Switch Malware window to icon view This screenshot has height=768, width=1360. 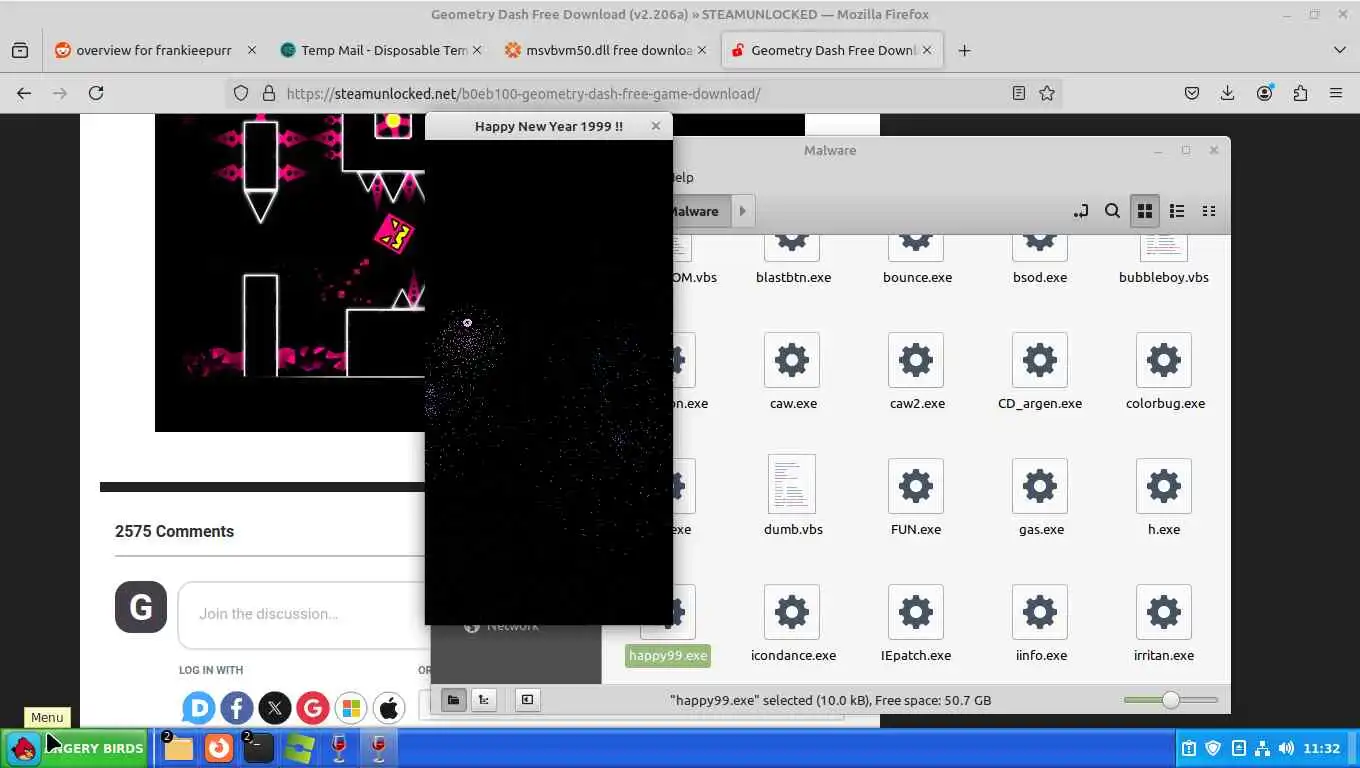pos(1145,211)
